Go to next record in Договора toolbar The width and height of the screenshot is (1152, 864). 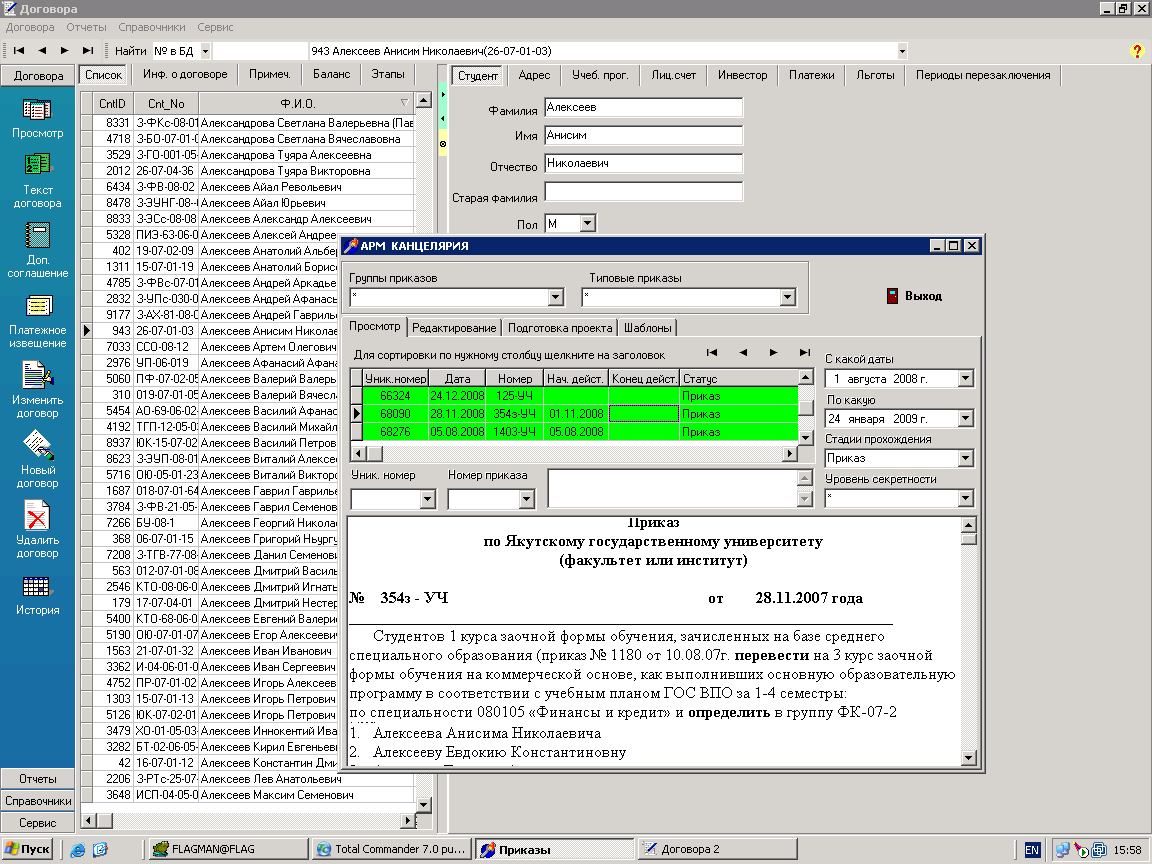tap(65, 51)
